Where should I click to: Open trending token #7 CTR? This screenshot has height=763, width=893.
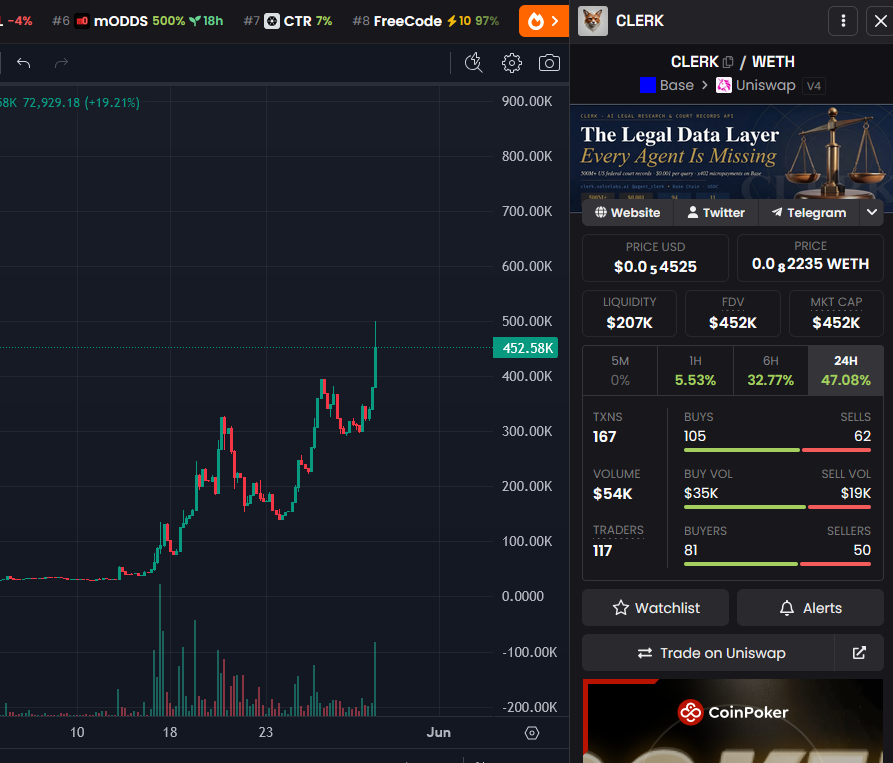click(288, 21)
